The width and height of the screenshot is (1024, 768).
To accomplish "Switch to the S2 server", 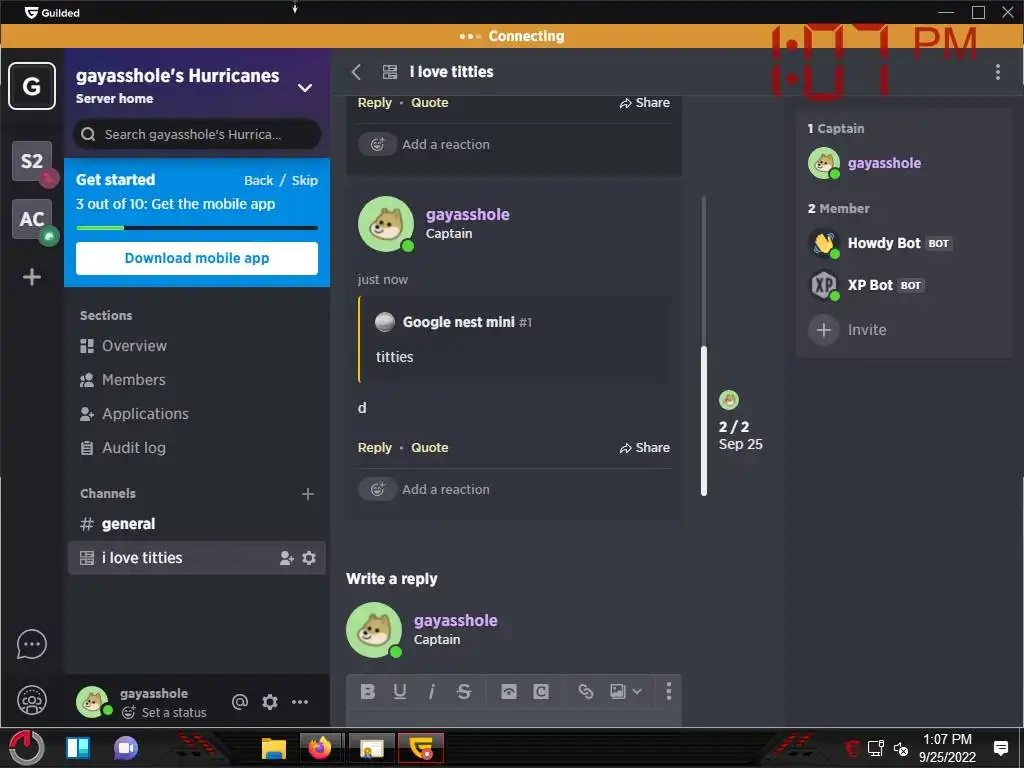I will [32, 161].
